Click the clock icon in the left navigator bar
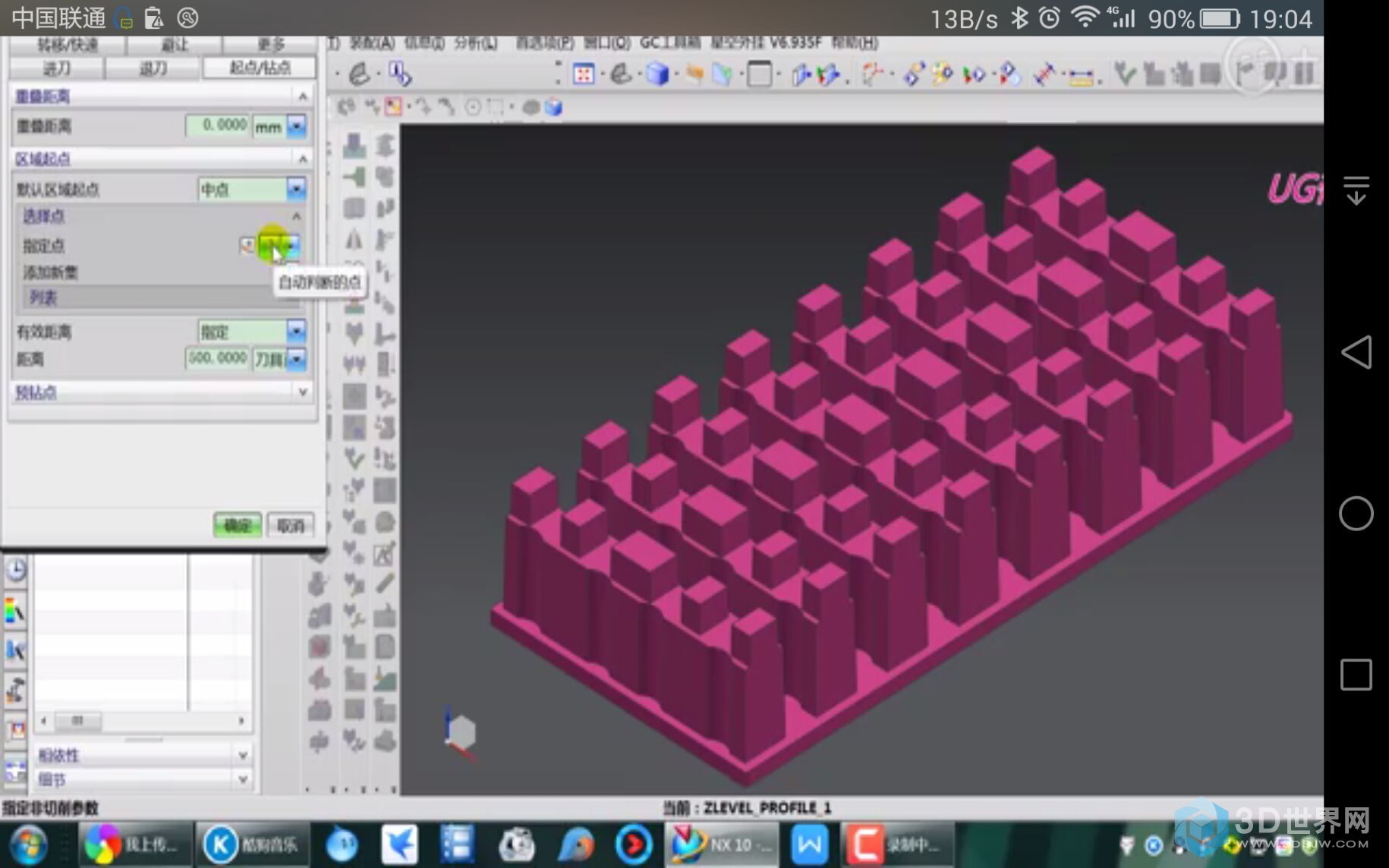The image size is (1389, 868). click(x=16, y=569)
